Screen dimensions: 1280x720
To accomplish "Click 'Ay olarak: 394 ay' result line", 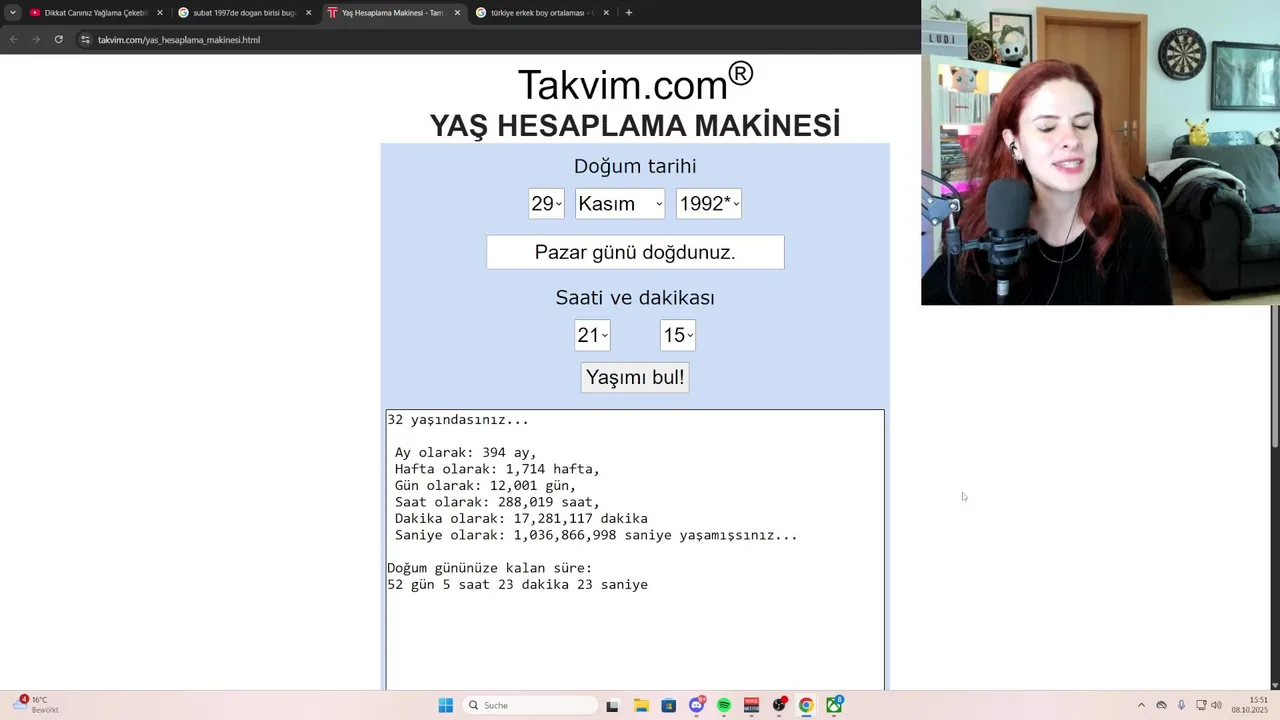I will coord(466,452).
